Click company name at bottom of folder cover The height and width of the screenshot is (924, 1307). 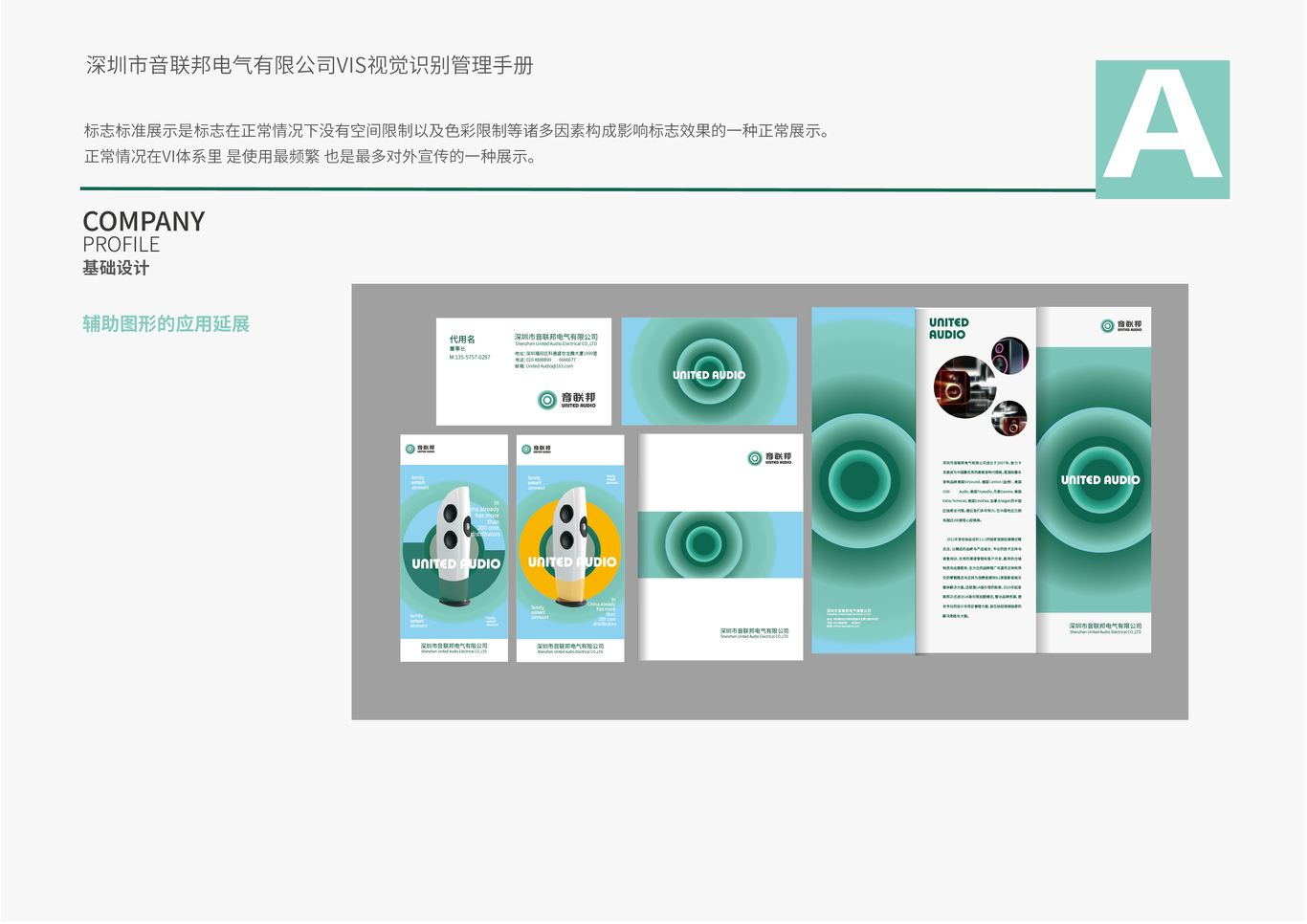coord(755,632)
